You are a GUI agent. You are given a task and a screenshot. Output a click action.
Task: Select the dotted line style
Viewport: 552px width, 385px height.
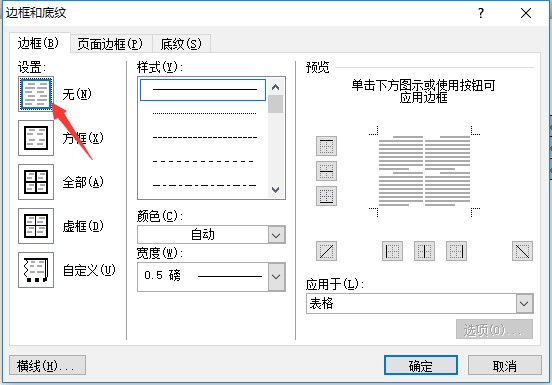(204, 114)
